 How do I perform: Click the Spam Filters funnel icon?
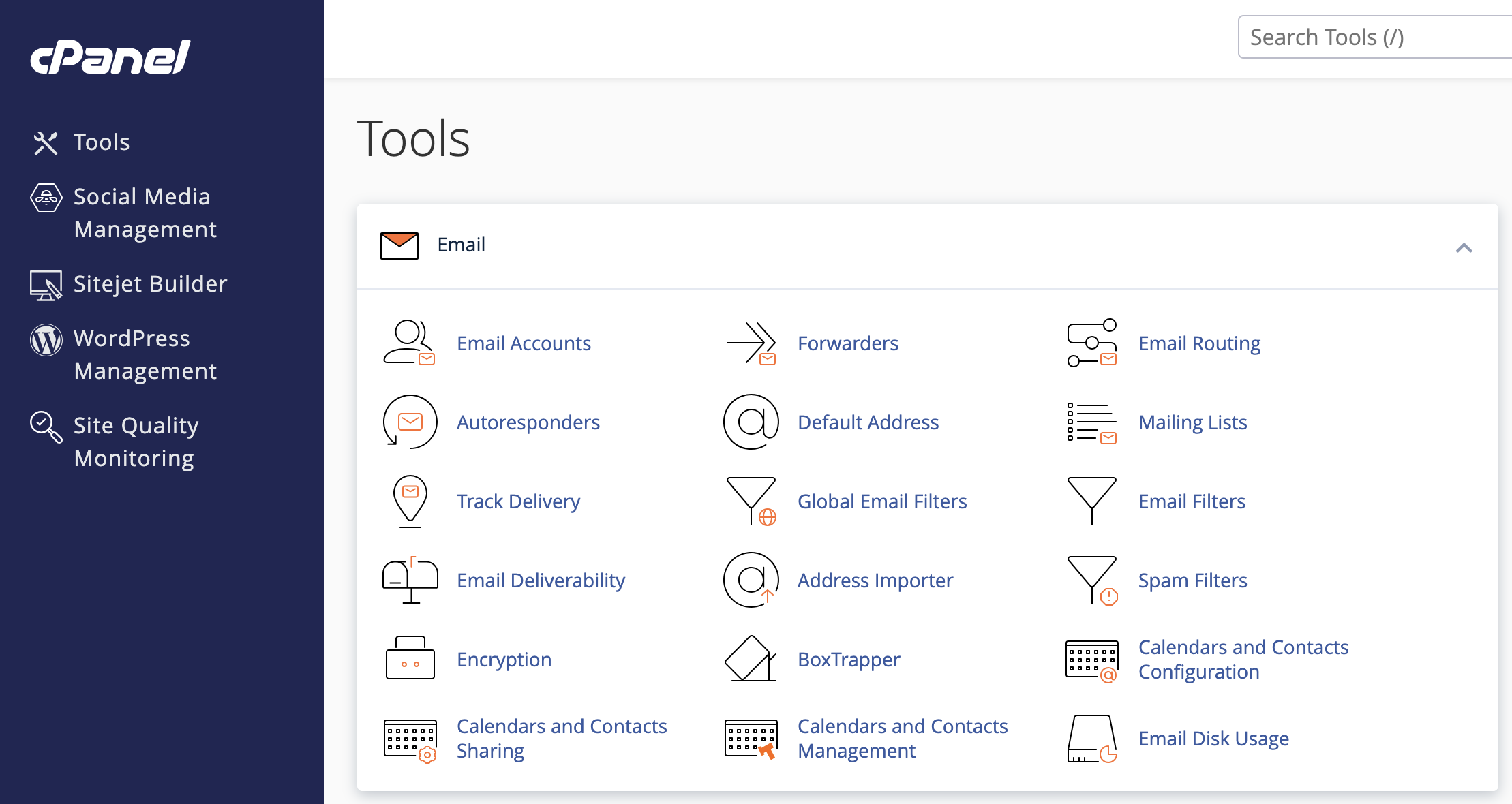1091,581
